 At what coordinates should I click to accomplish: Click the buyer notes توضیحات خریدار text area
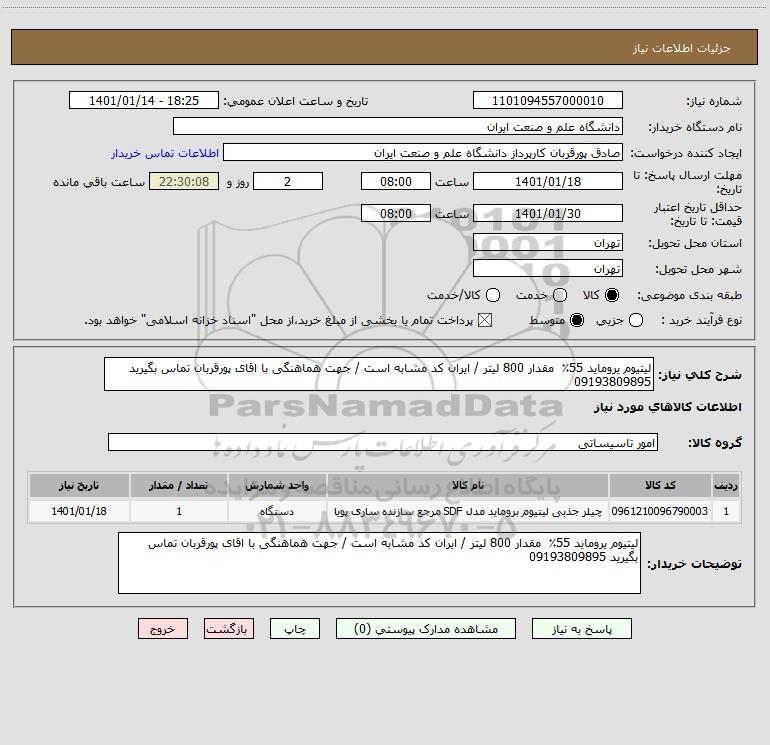379,563
